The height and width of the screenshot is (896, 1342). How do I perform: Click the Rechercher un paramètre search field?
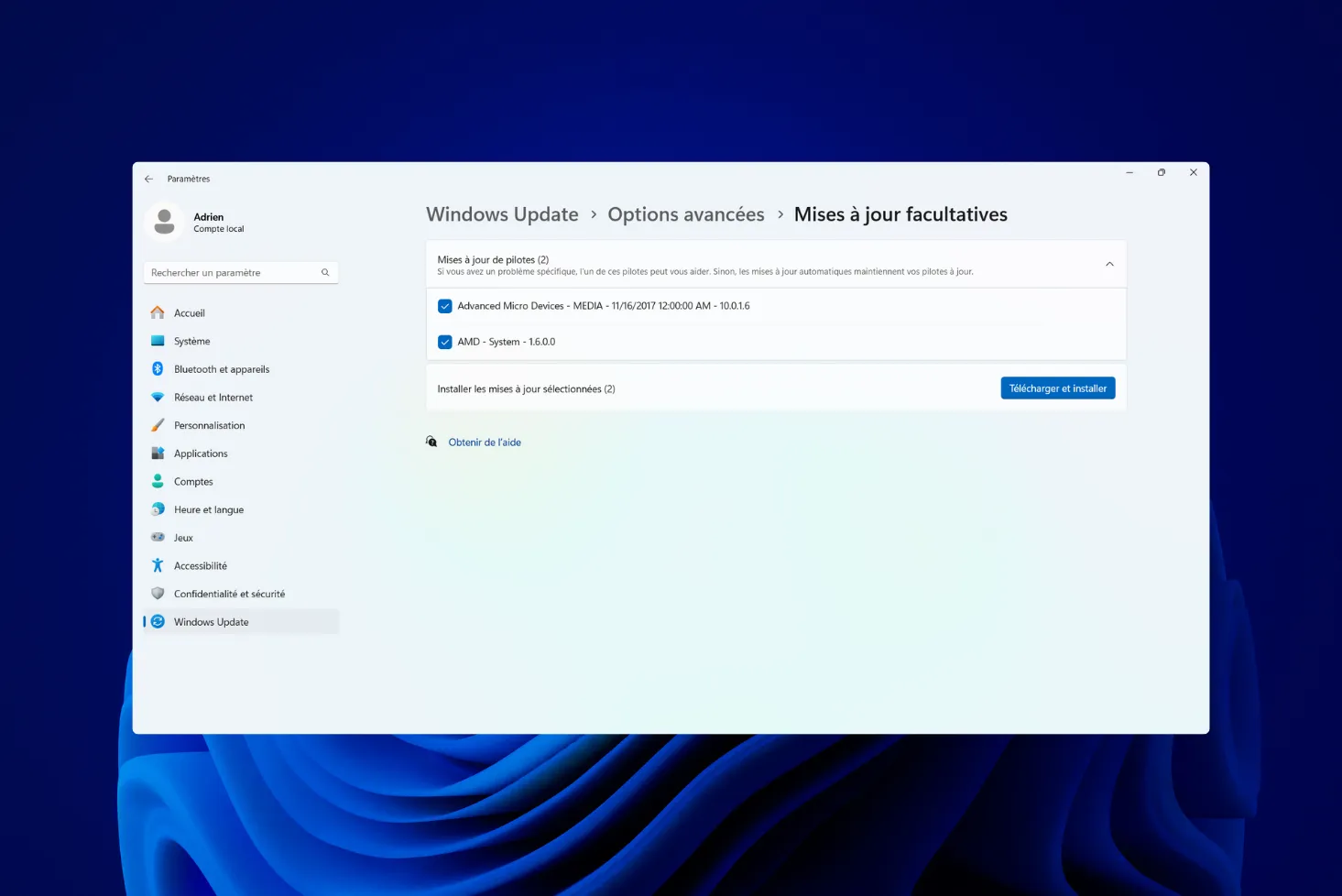(229, 273)
